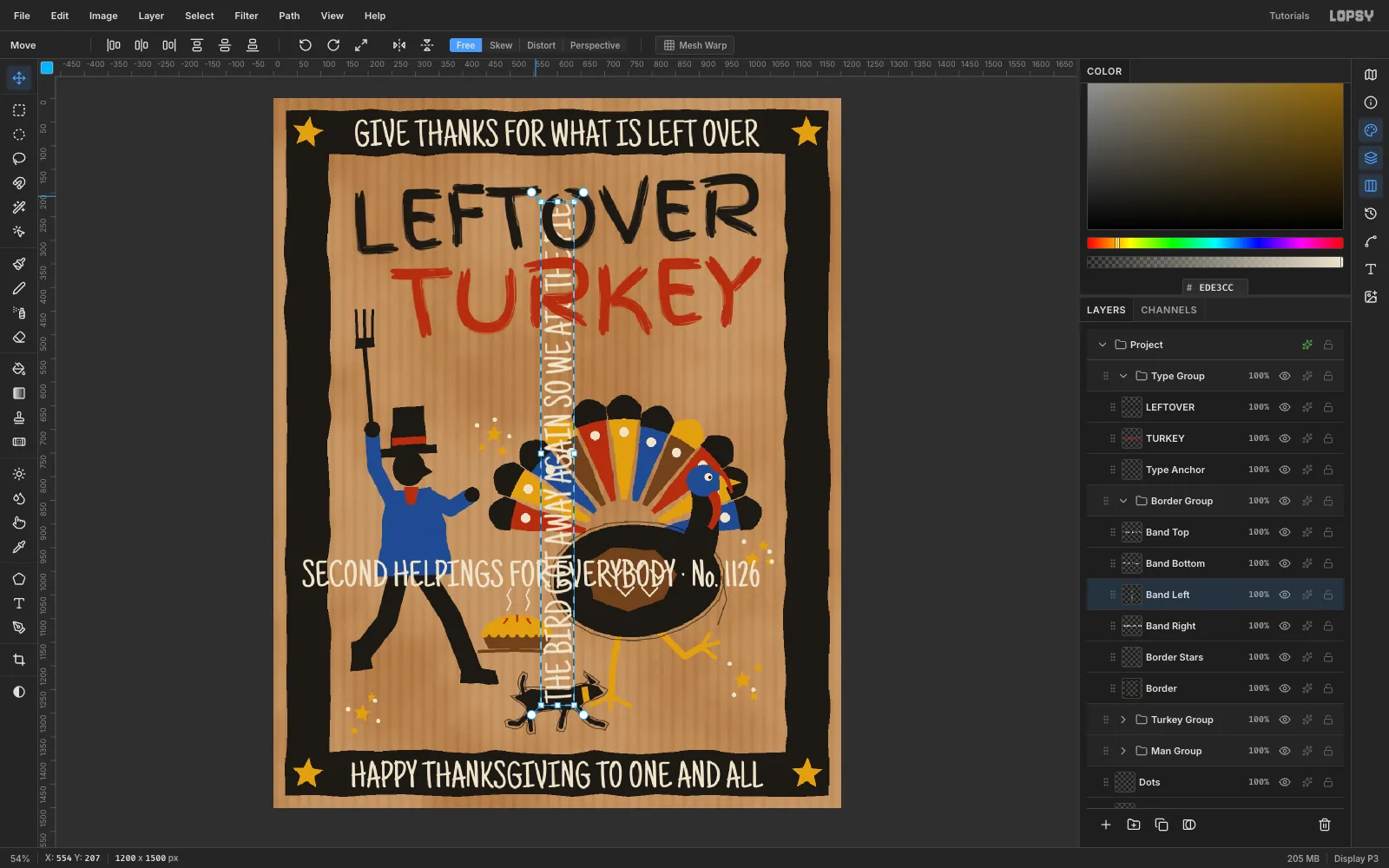Select the Crop tool
This screenshot has height=868, width=1389.
[x=19, y=660]
